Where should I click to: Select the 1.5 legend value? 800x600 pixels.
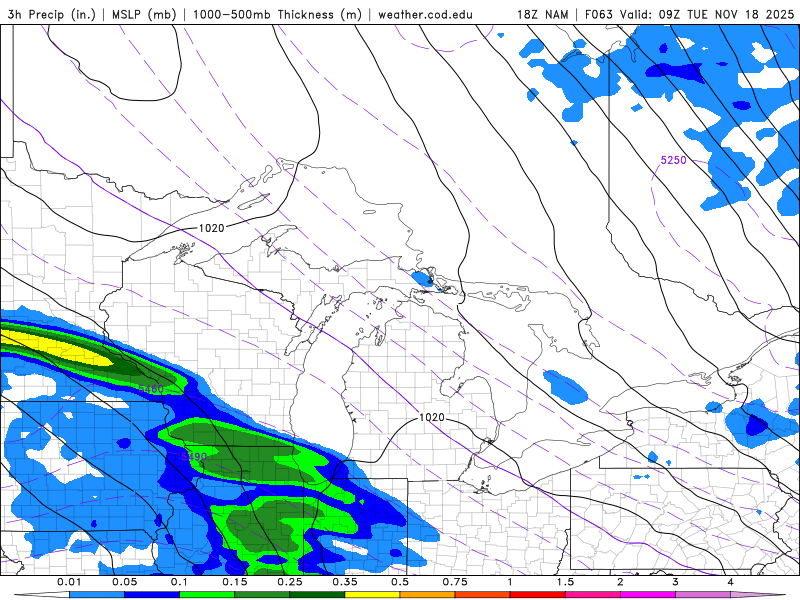pyautogui.click(x=565, y=582)
